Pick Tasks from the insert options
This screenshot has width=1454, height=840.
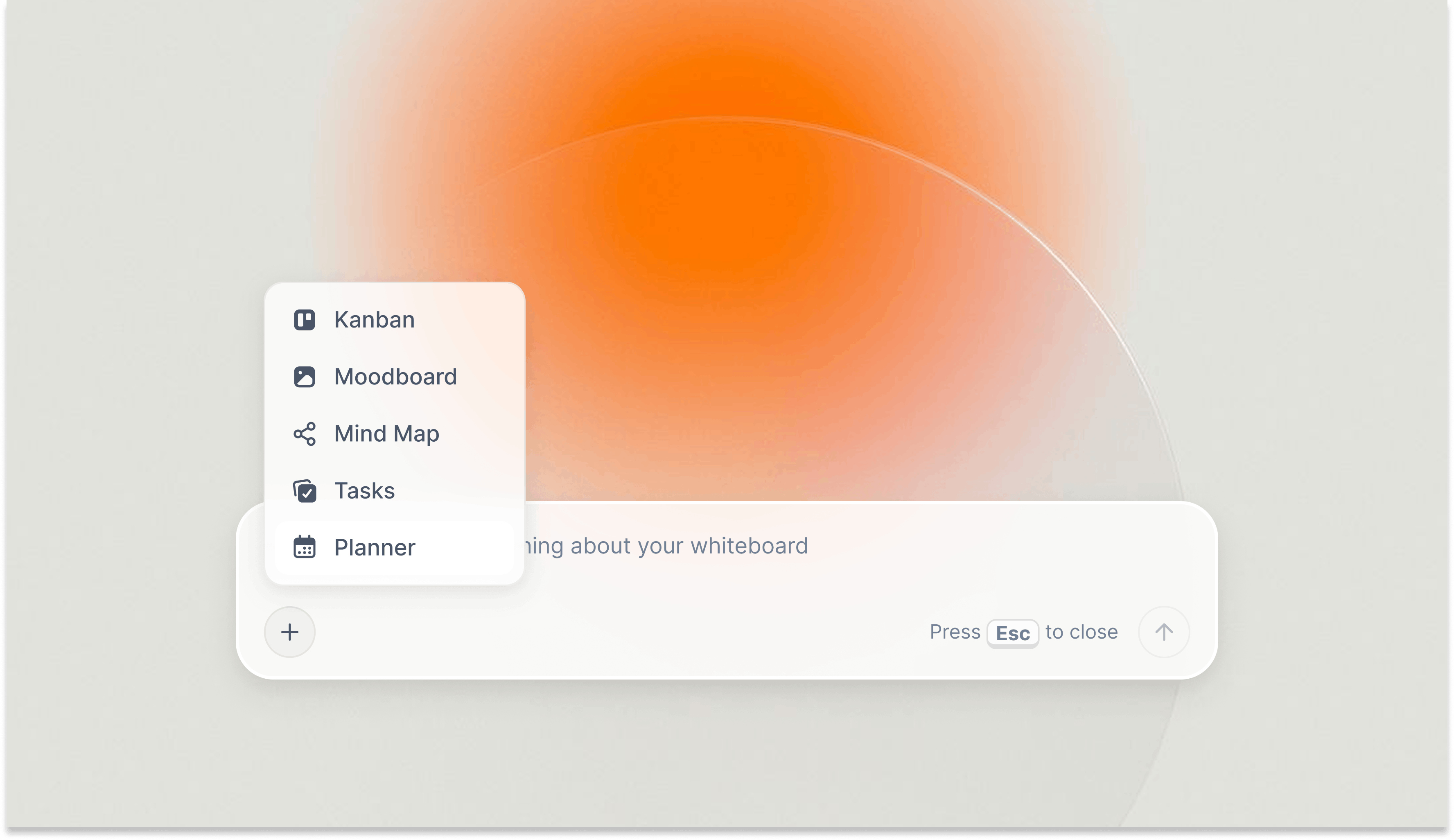pyautogui.click(x=364, y=490)
